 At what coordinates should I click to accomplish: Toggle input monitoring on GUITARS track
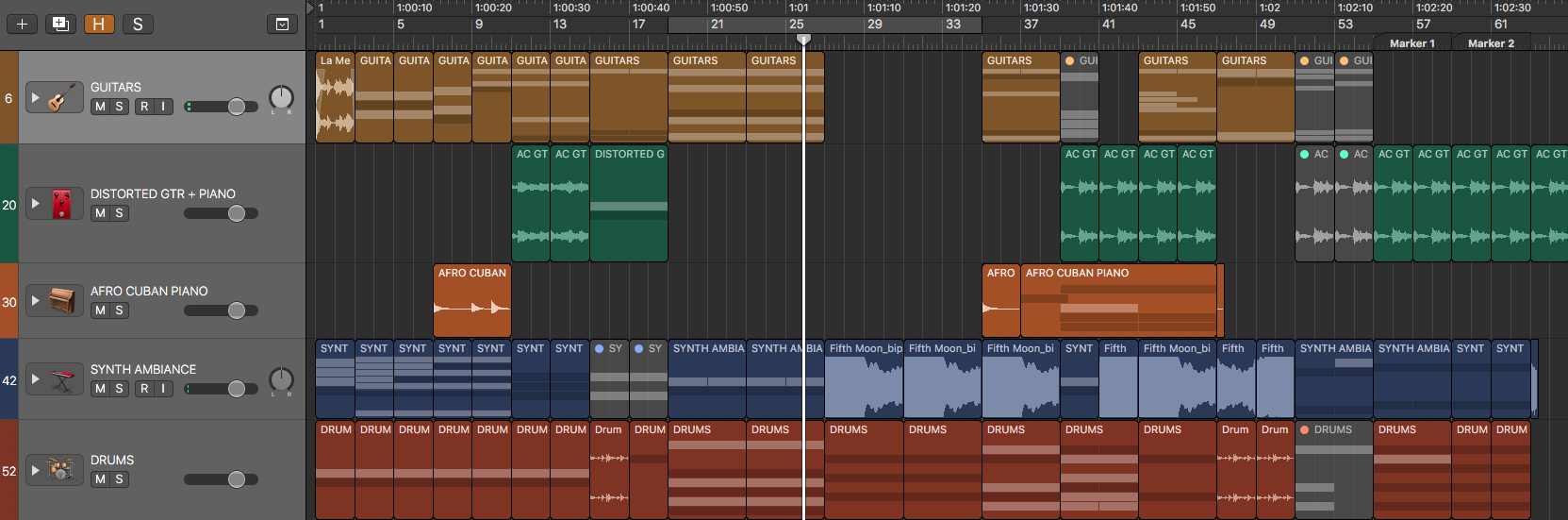163,107
